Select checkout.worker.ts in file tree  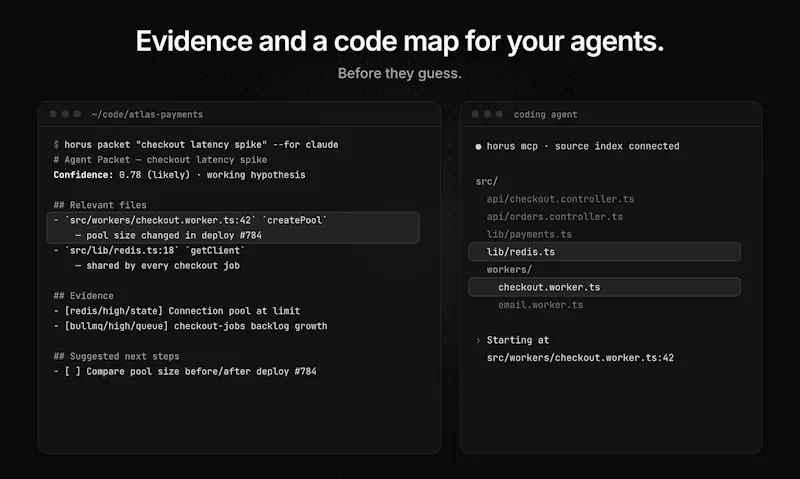[x=605, y=287]
